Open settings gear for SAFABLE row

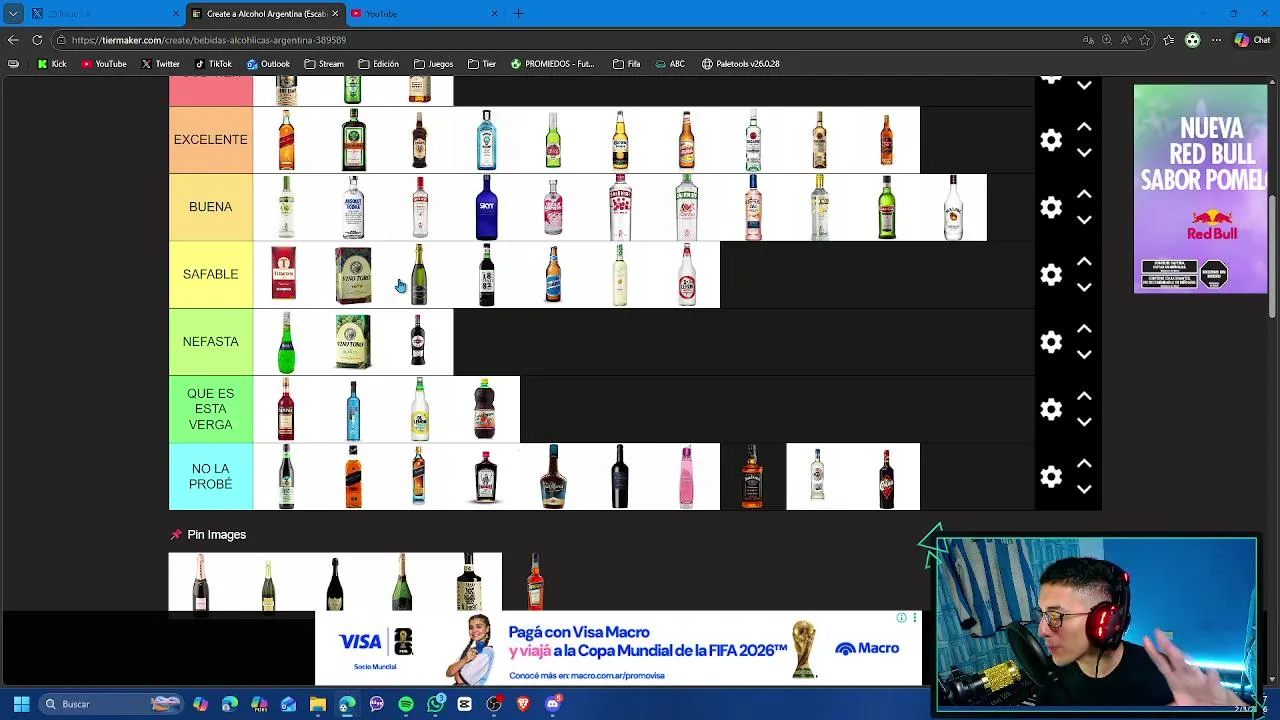pyautogui.click(x=1051, y=274)
